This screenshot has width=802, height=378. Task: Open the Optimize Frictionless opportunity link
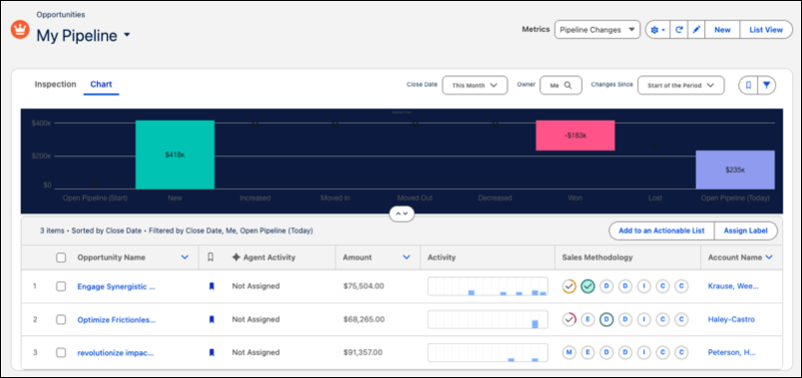(x=117, y=319)
